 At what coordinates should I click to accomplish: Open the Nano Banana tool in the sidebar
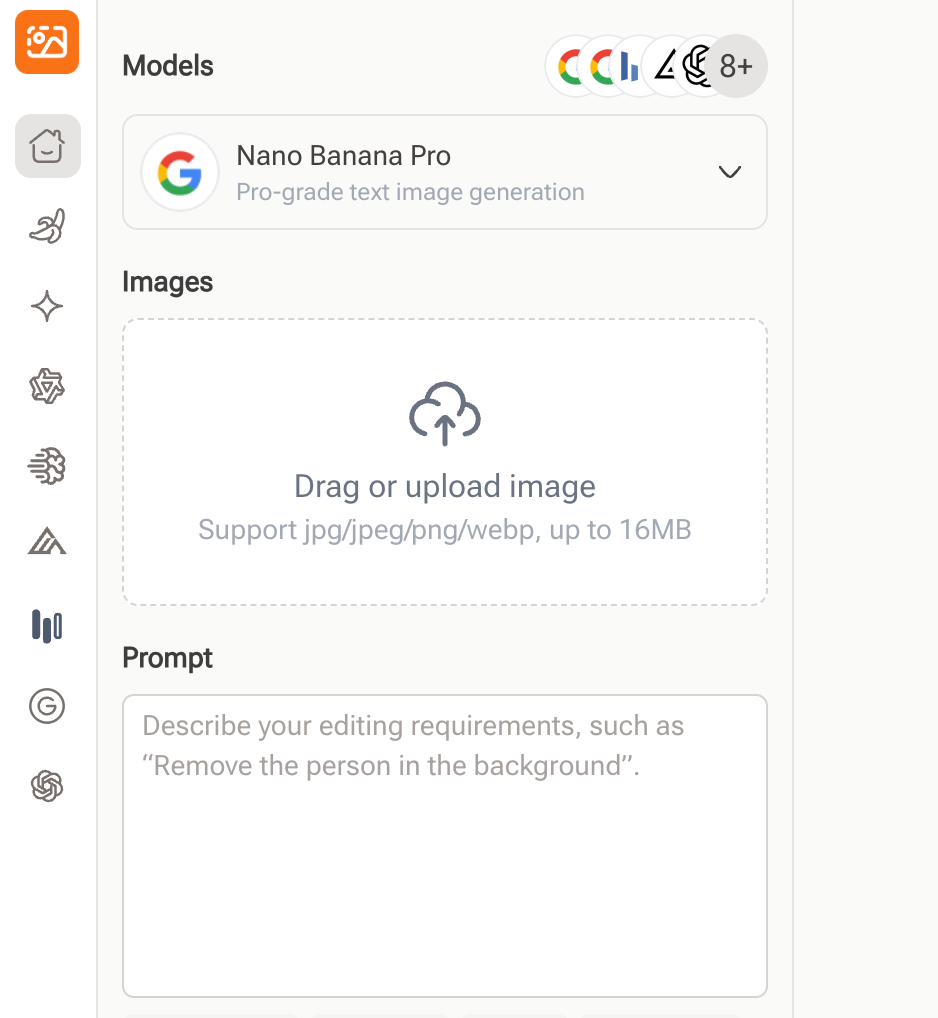pos(47,226)
